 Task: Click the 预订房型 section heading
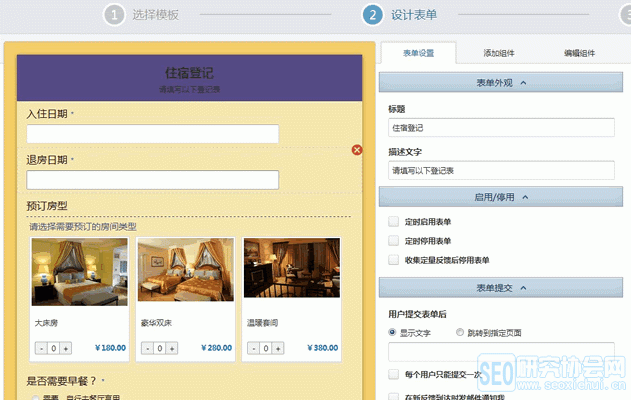coord(47,206)
